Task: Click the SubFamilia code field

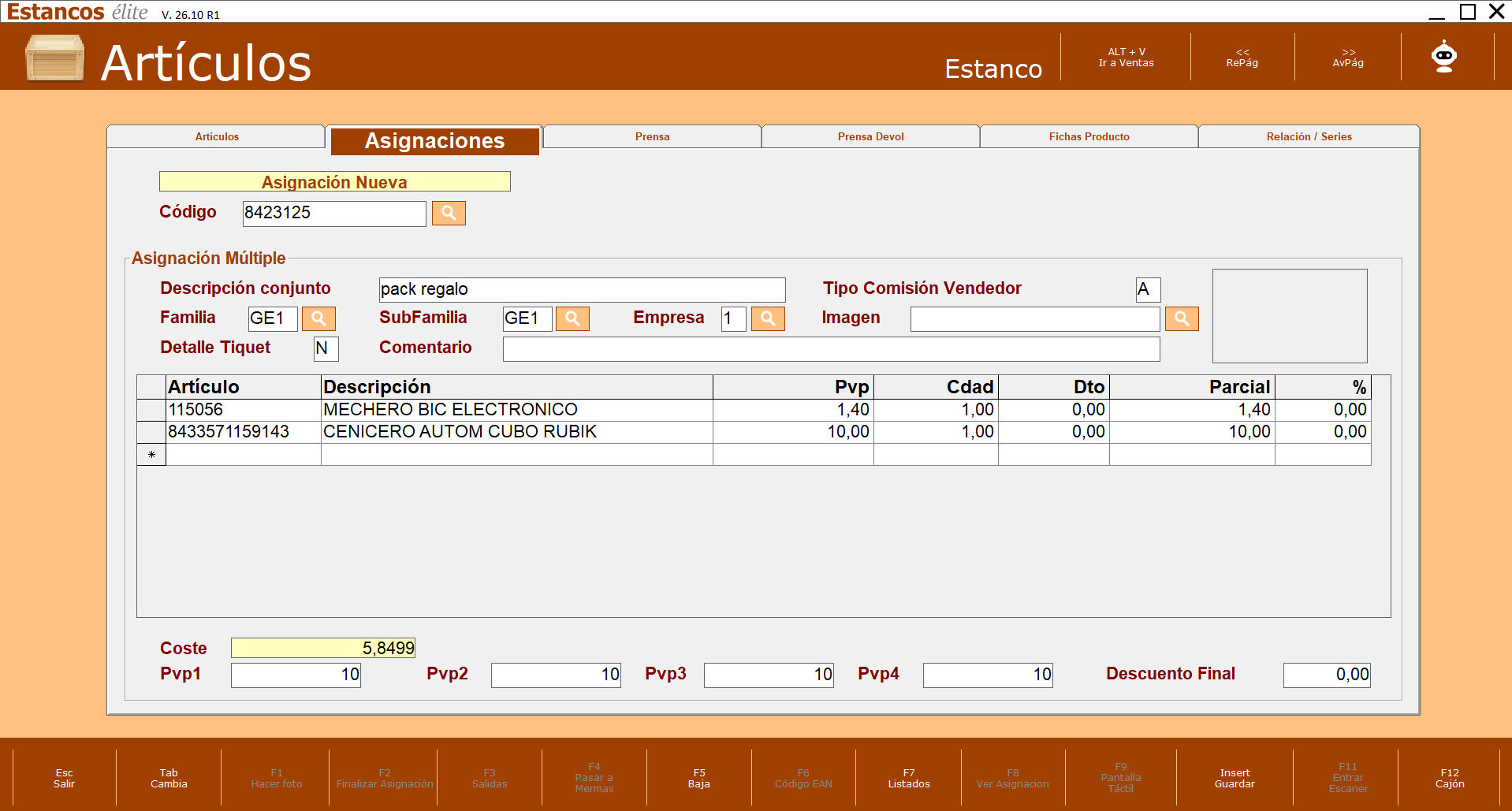Action: click(x=527, y=318)
